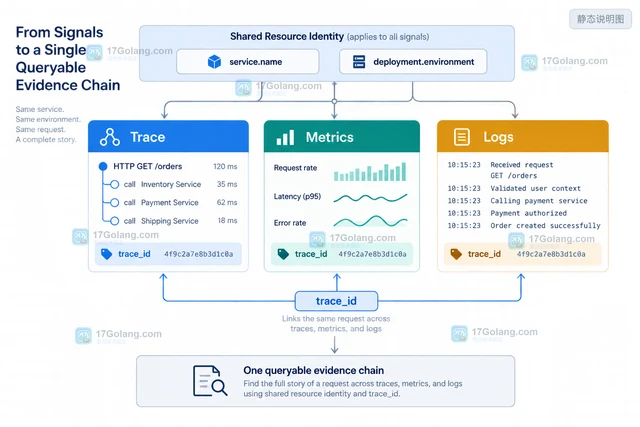
Task: Click log line 'Calling payment service'
Action: (539, 201)
